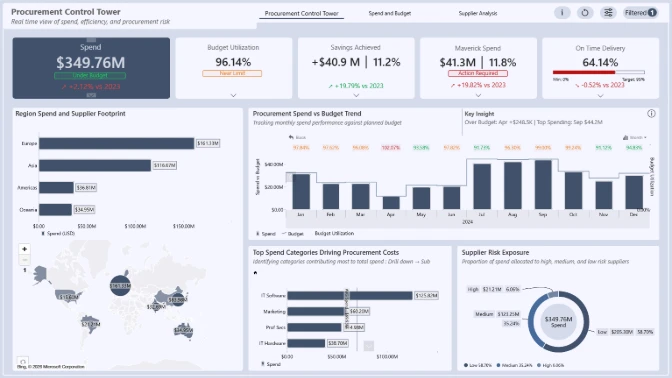Click the Under Budget status badge
The image size is (672, 378).
click(90, 75)
